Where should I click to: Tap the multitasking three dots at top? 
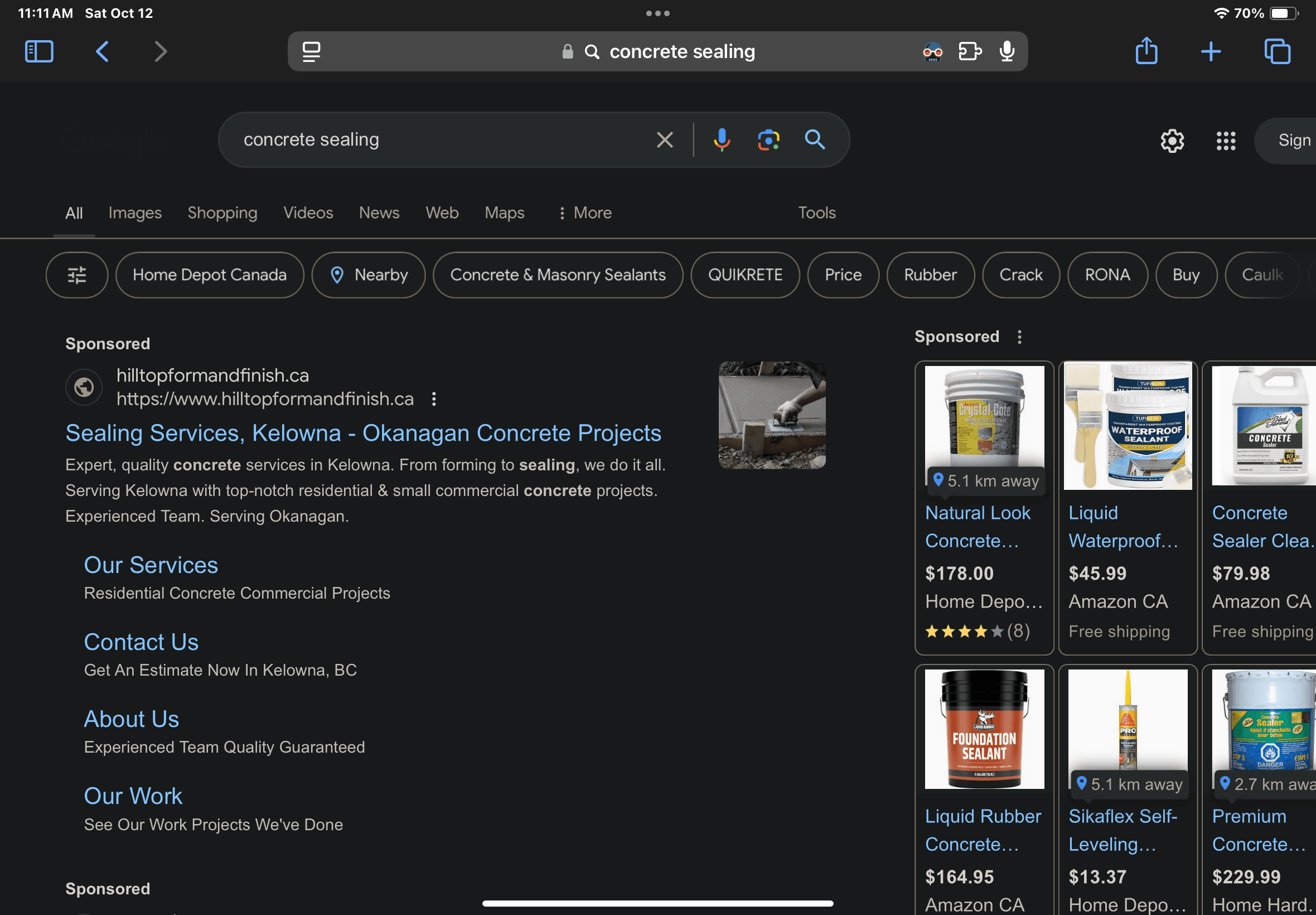[657, 13]
